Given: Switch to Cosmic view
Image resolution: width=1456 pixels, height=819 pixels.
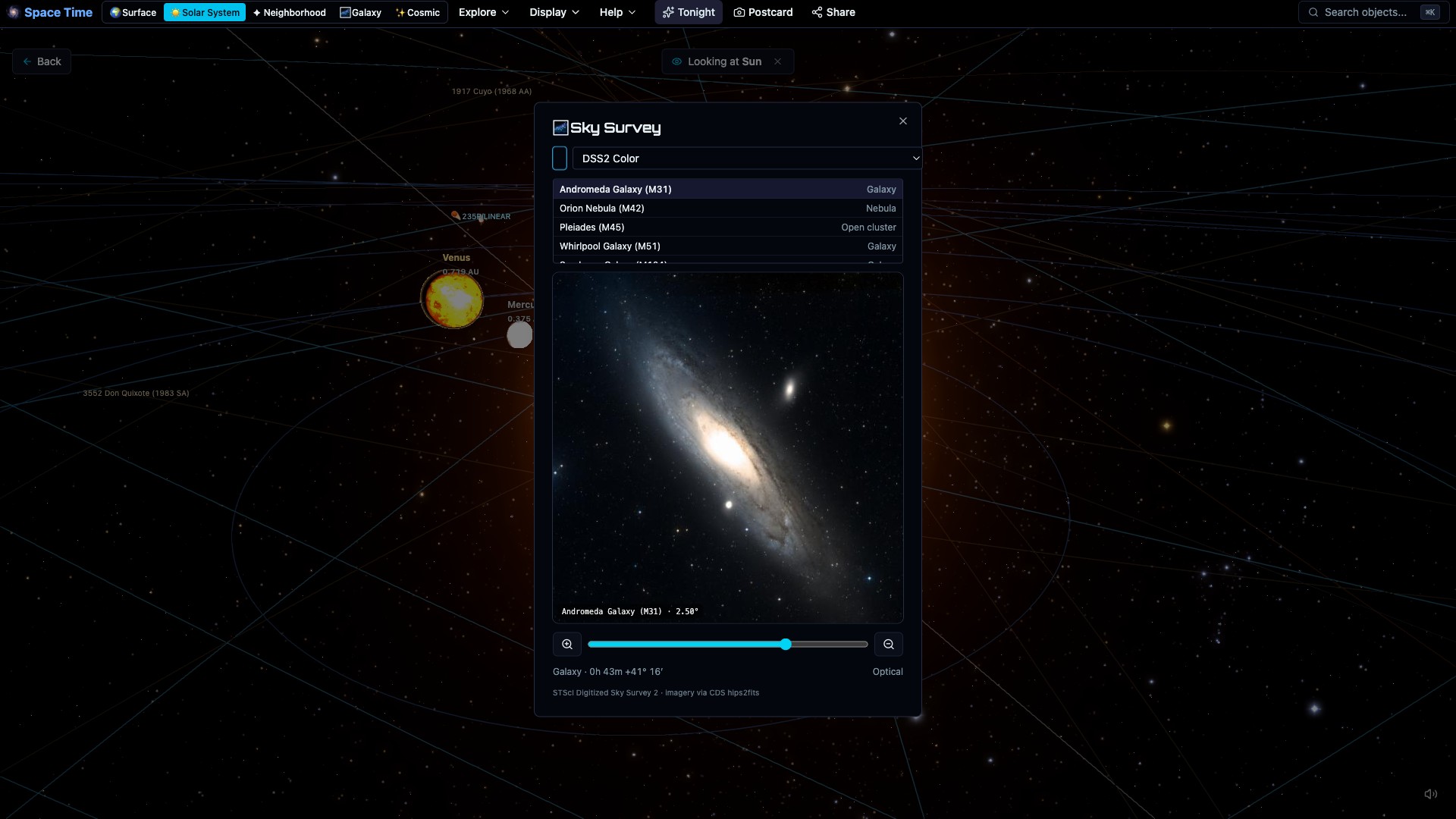Looking at the screenshot, I should pyautogui.click(x=417, y=12).
